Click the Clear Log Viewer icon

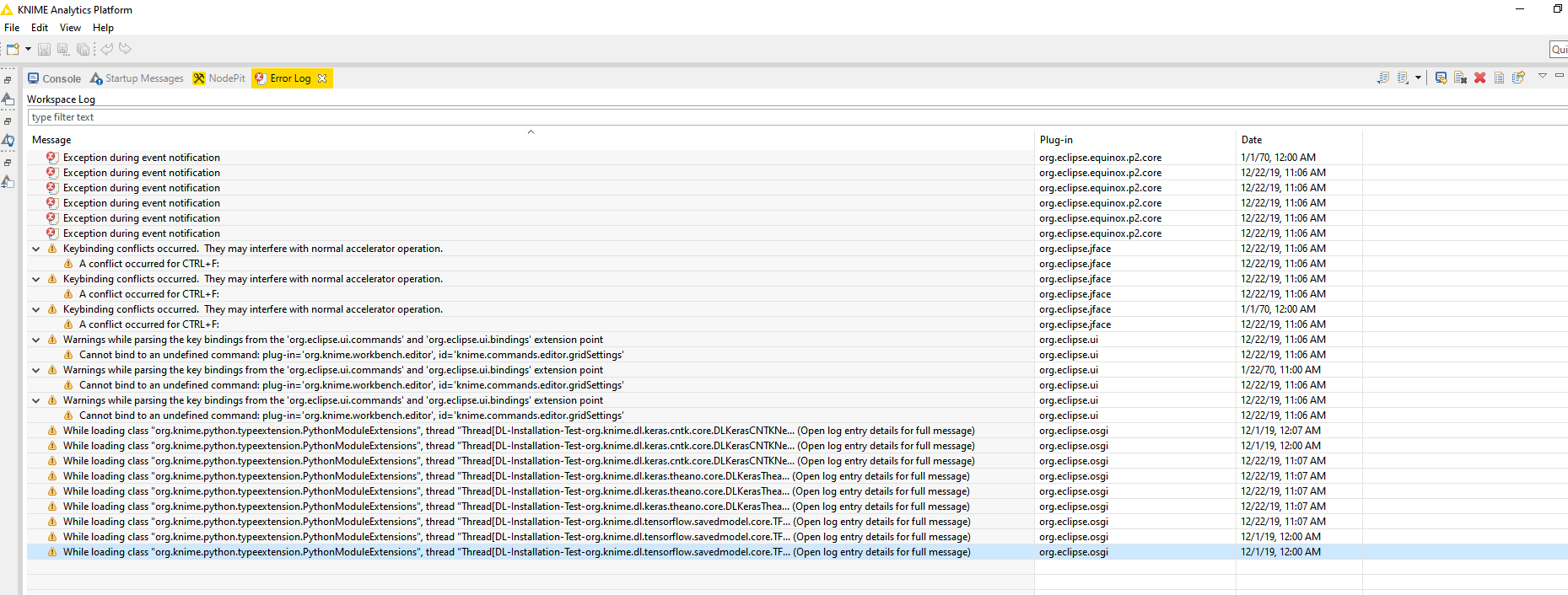point(1460,78)
